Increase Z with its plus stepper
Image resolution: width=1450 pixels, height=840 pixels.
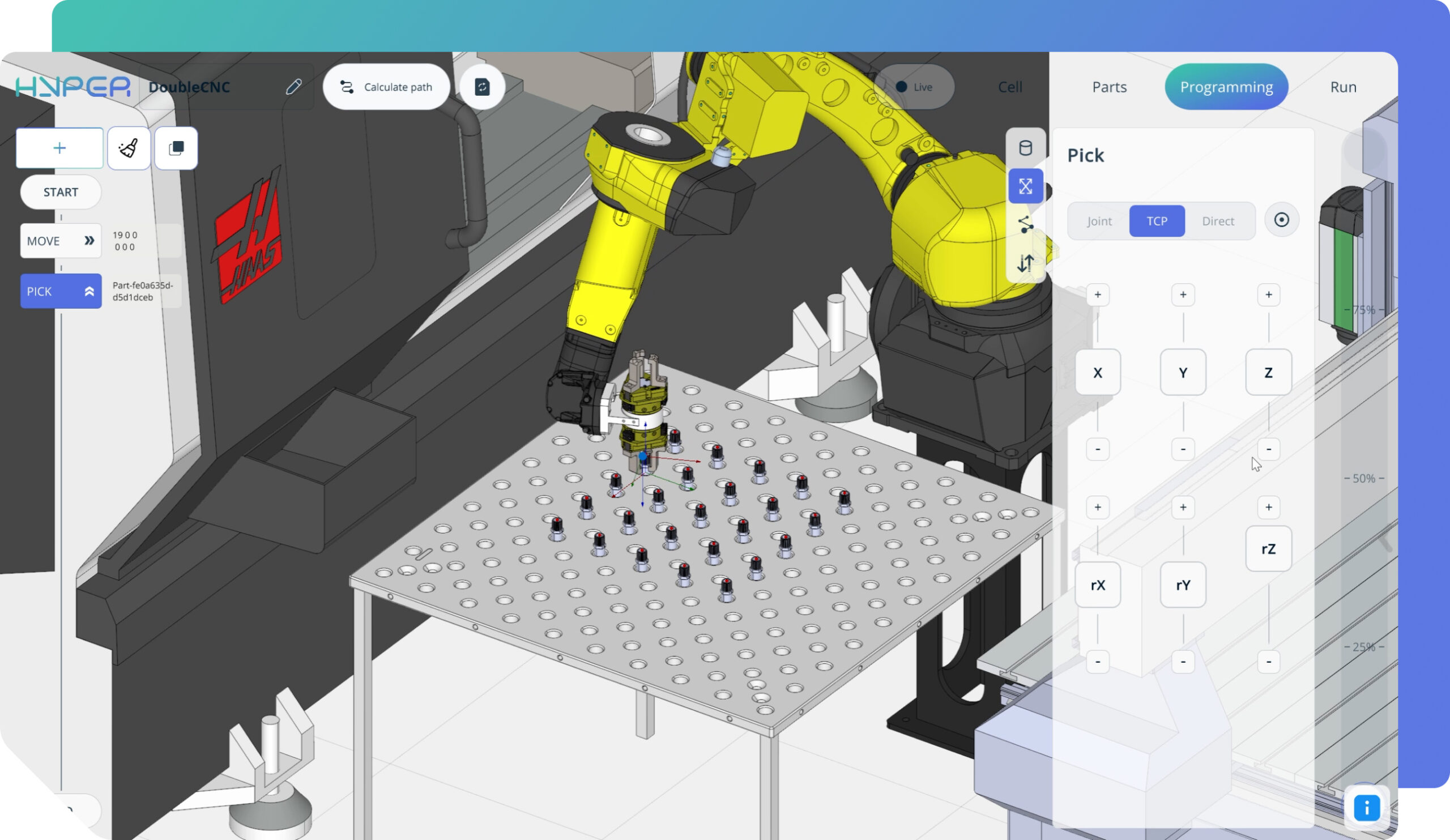click(1268, 295)
